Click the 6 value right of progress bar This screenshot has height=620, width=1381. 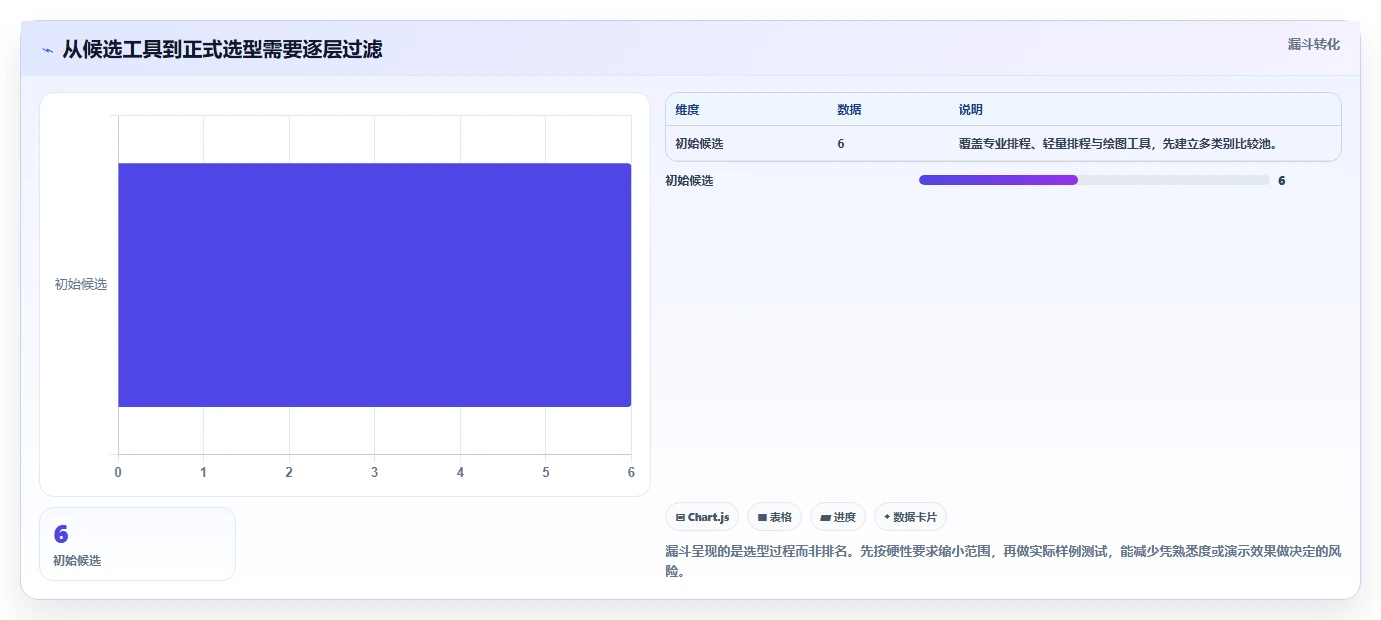point(1282,181)
